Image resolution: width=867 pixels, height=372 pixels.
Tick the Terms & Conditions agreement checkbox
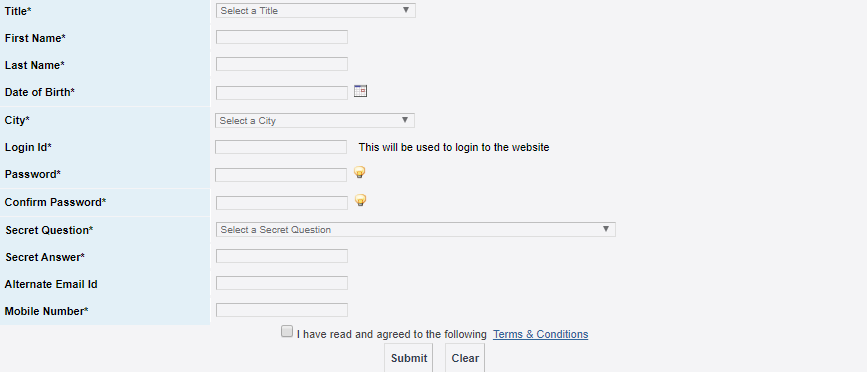(x=286, y=332)
